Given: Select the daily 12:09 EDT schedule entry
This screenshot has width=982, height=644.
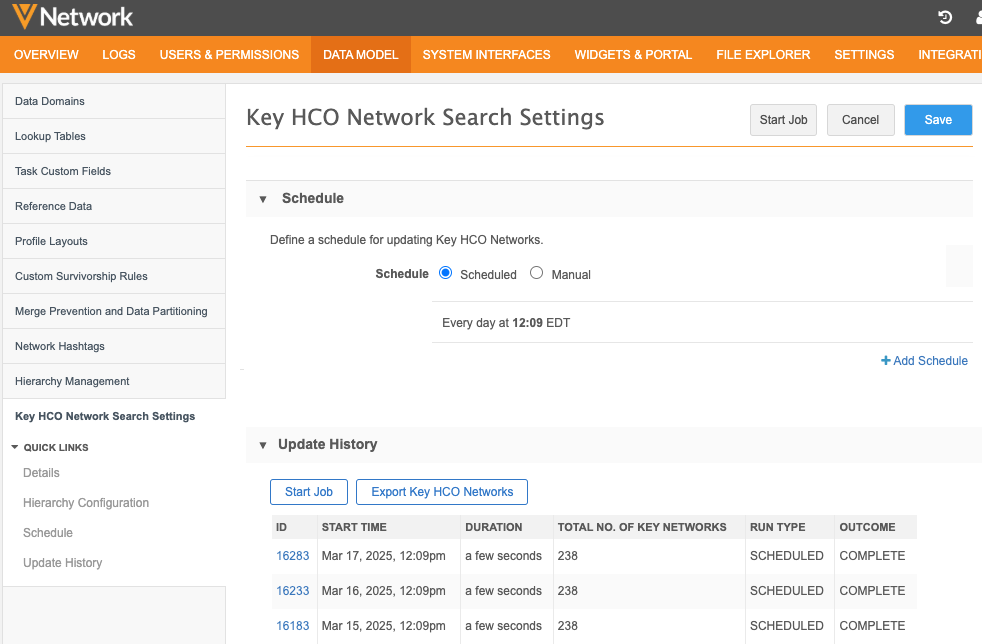Looking at the screenshot, I should 506,323.
